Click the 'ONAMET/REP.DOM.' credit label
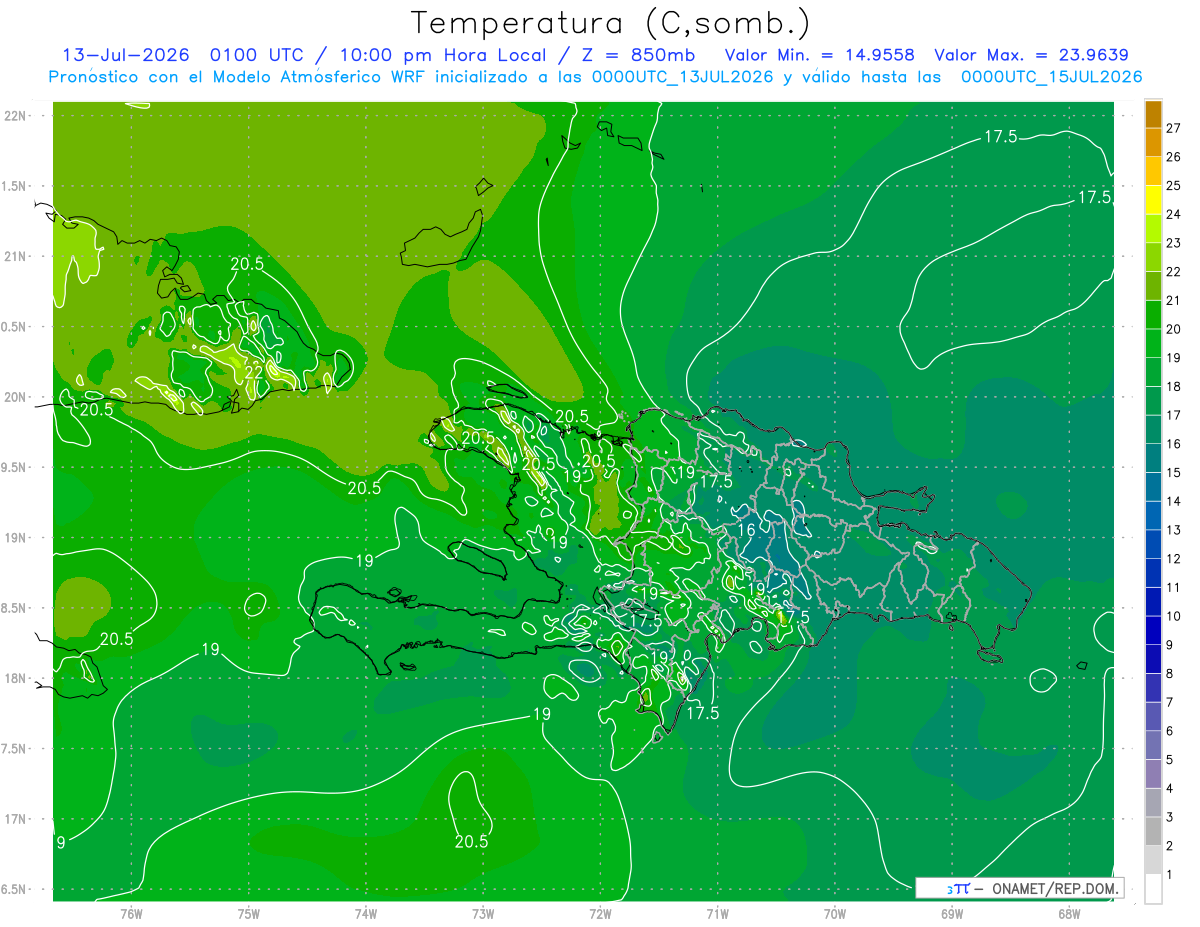The image size is (1200, 927). (1054, 888)
